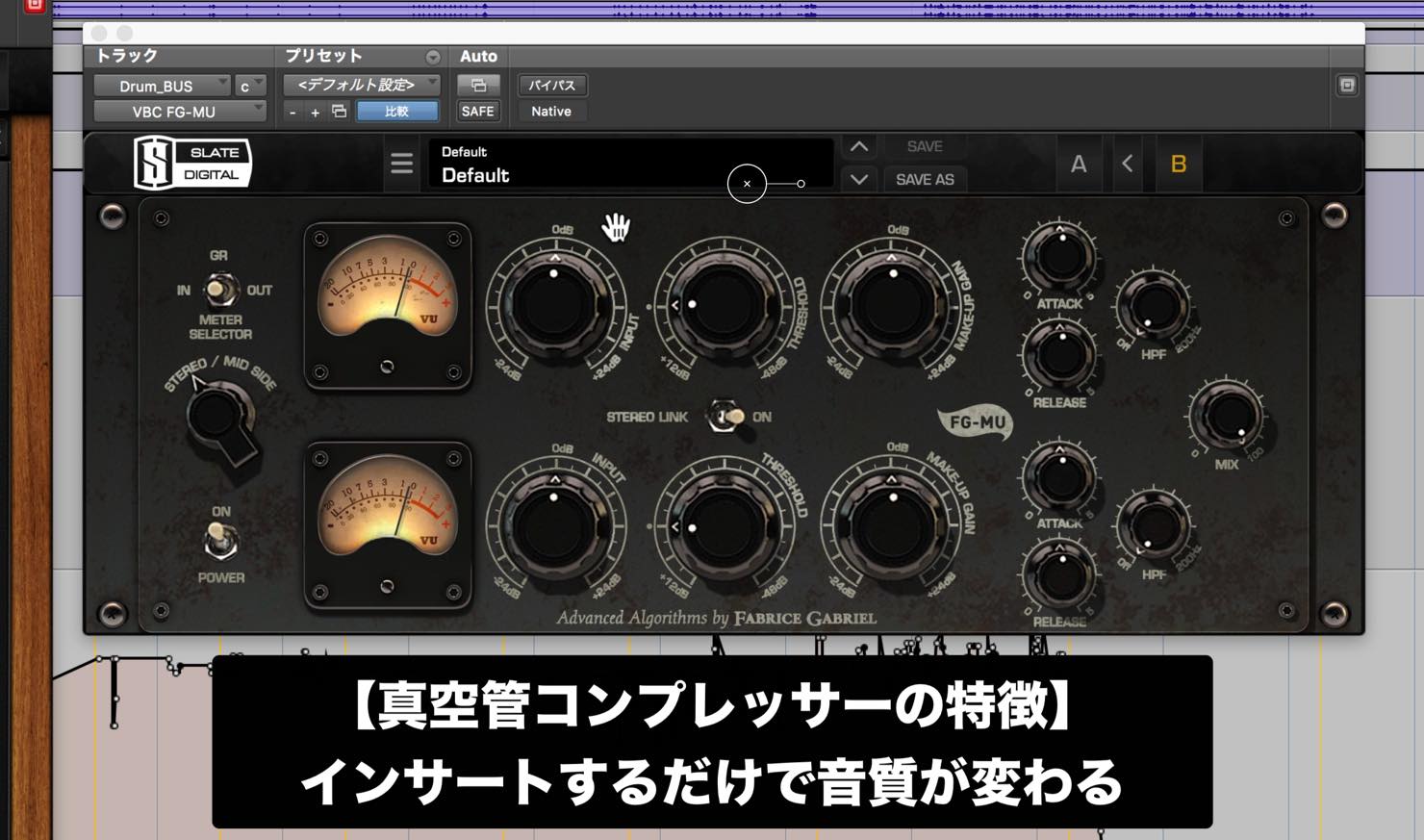The width and height of the screenshot is (1424, 840).
Task: Click the record button in the background track
Action: click(35, 5)
